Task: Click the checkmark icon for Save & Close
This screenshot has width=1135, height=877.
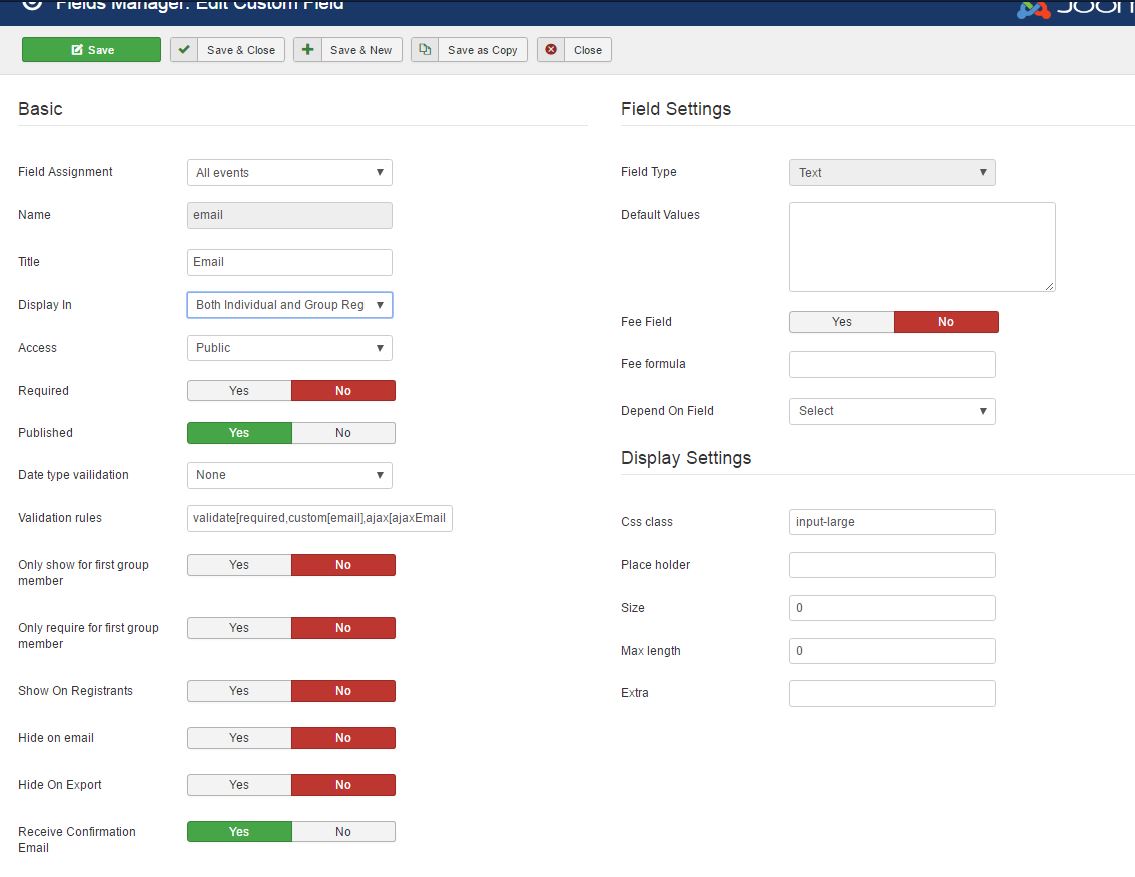Action: pos(184,50)
